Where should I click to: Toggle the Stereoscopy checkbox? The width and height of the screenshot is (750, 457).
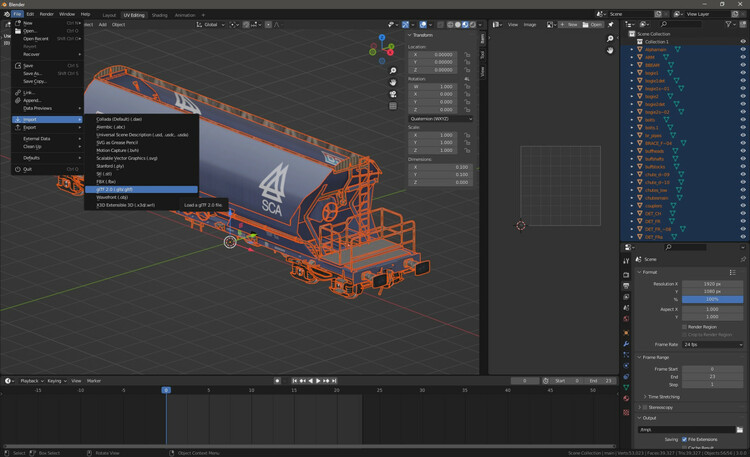[x=645, y=407]
